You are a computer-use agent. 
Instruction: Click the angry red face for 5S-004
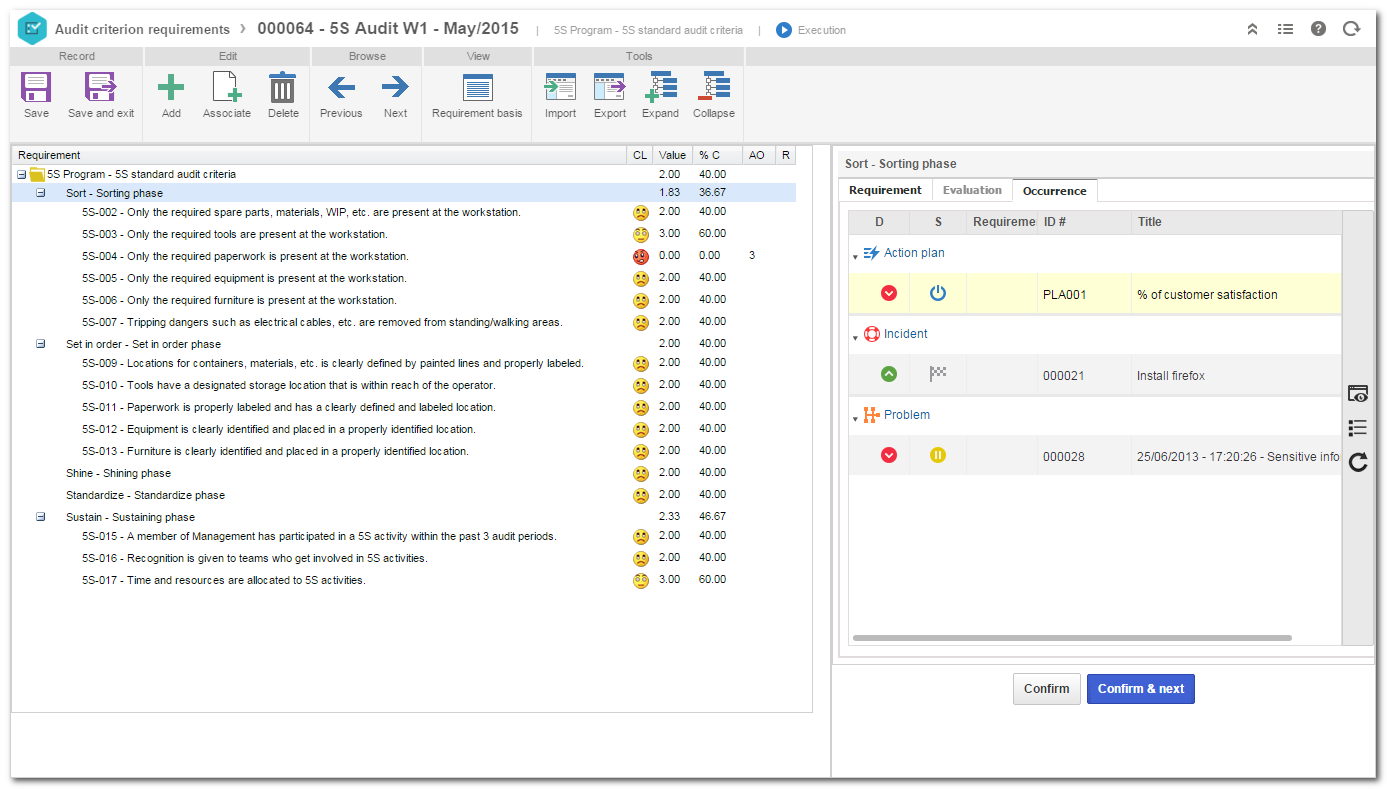pyautogui.click(x=640, y=257)
